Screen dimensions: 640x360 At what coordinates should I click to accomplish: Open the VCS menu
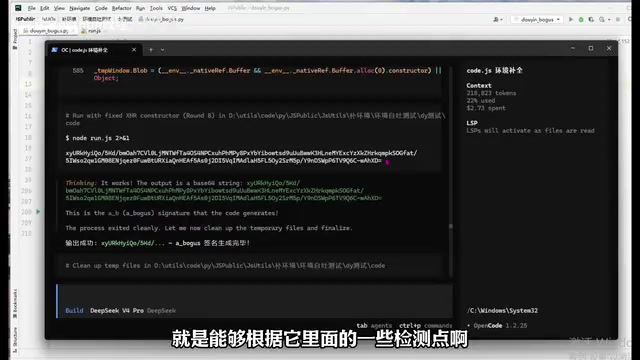[172, 8]
